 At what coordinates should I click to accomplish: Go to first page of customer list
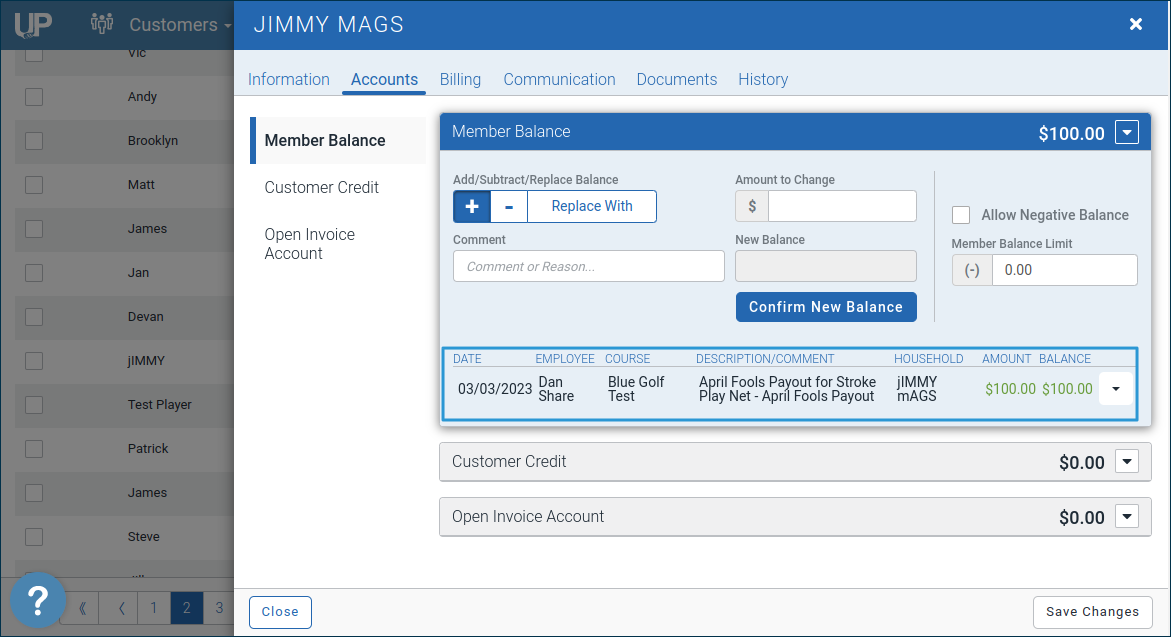coord(81,608)
